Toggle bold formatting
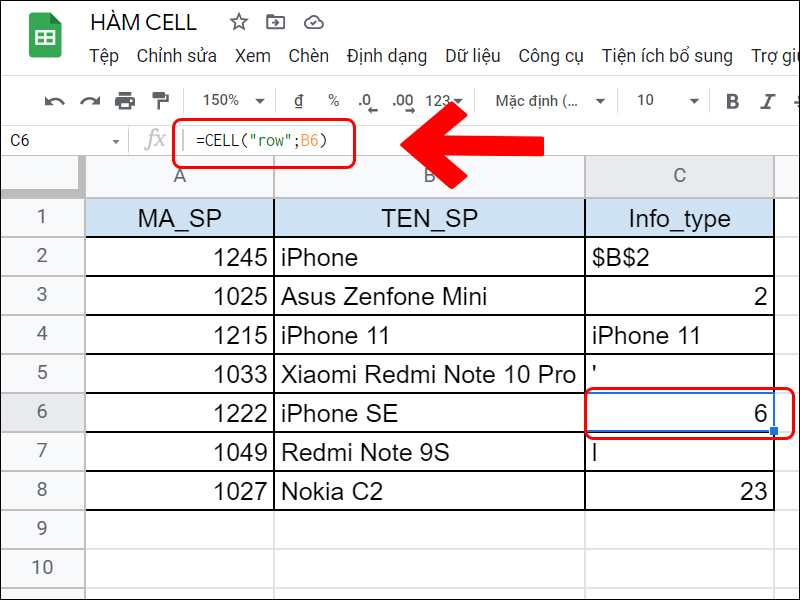Viewport: 800px width, 600px height. coord(732,100)
